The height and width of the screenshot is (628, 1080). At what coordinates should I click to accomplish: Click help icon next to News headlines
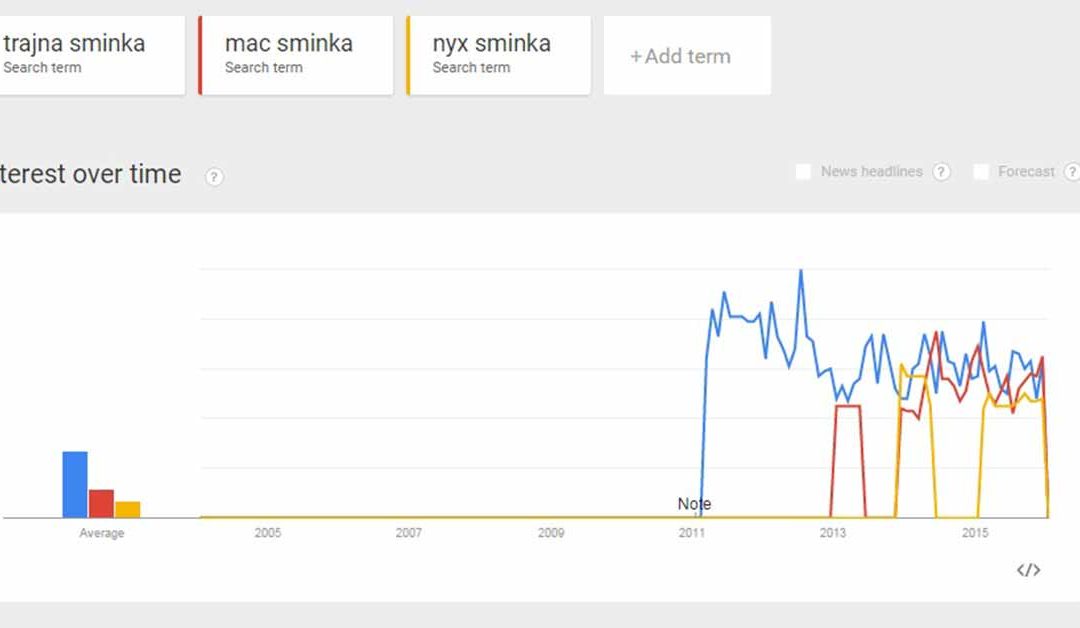tap(941, 172)
